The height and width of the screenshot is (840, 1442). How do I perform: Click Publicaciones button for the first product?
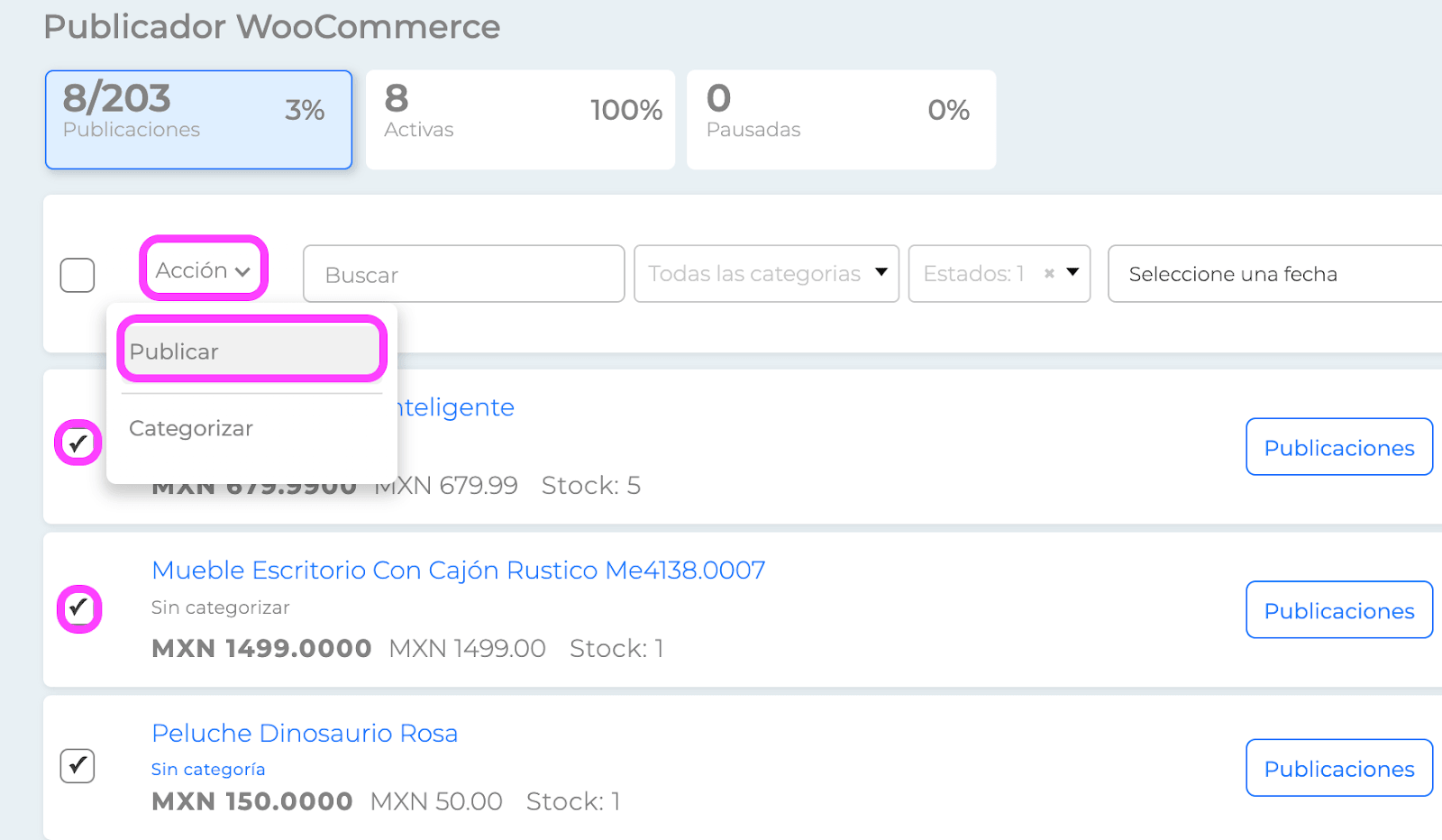click(x=1339, y=447)
